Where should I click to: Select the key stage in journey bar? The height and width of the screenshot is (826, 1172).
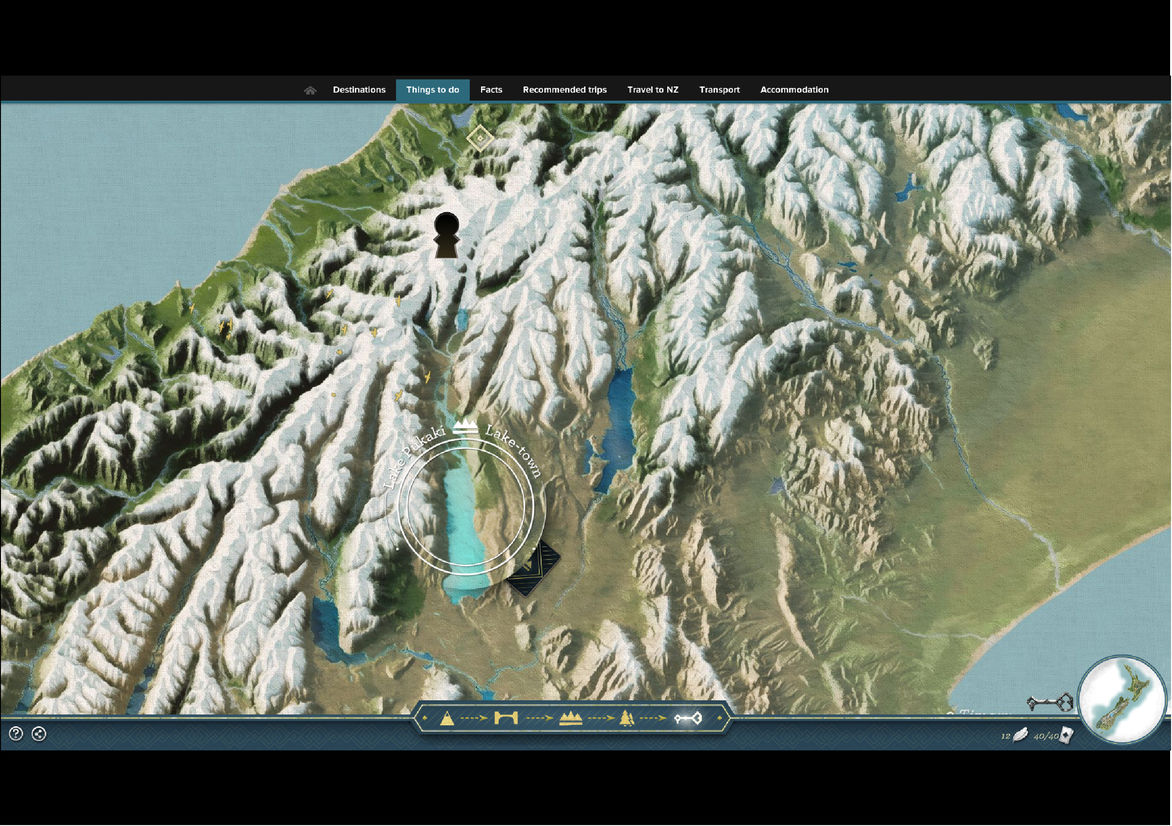click(x=688, y=718)
